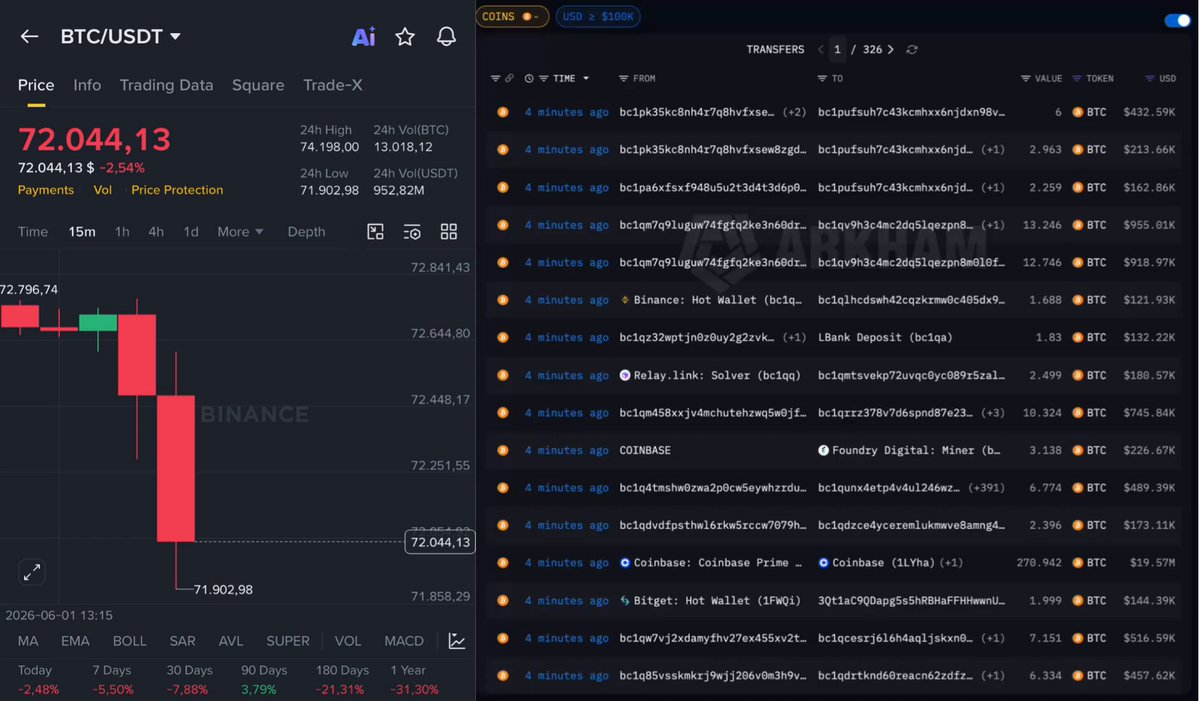Enable the SUPER indicator
This screenshot has width=1199, height=701.
pos(288,641)
